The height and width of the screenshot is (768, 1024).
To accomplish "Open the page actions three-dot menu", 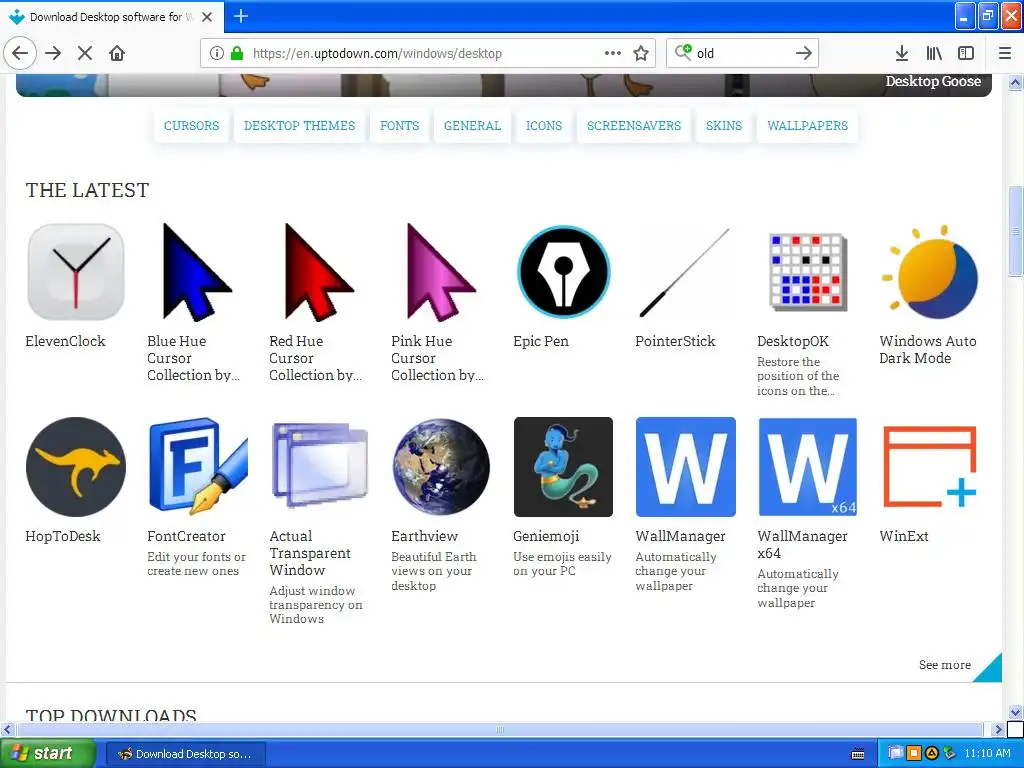I will click(x=613, y=53).
